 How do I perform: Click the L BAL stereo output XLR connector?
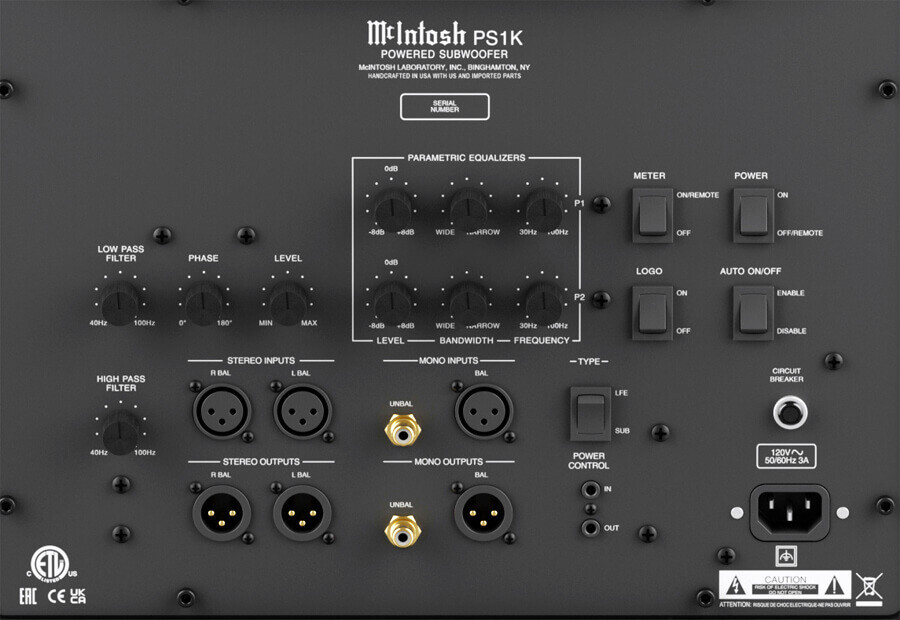pyautogui.click(x=302, y=513)
